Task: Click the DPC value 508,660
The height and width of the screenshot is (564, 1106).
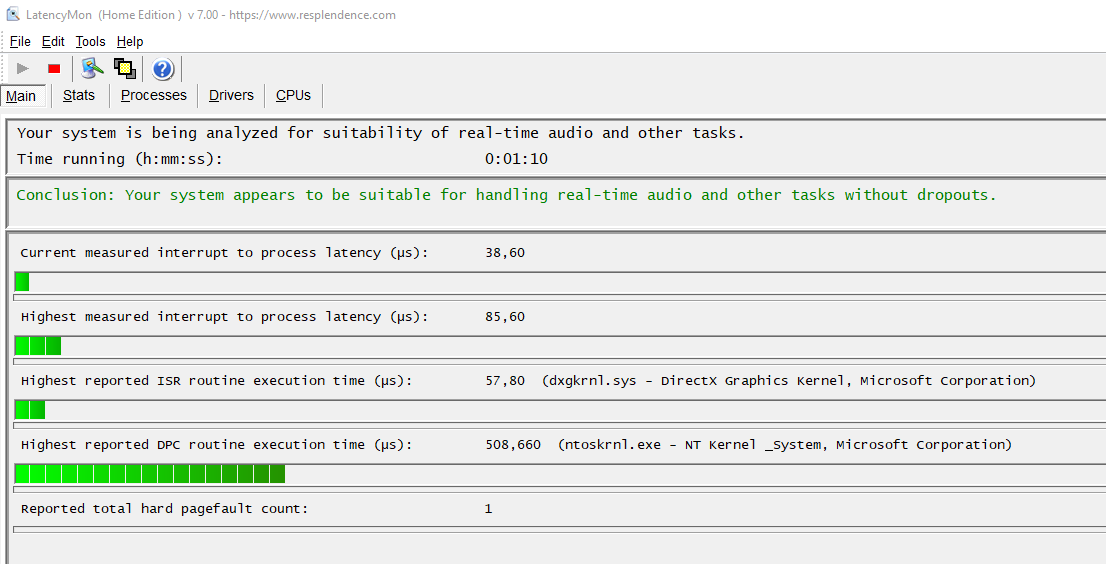Action: pos(514,445)
